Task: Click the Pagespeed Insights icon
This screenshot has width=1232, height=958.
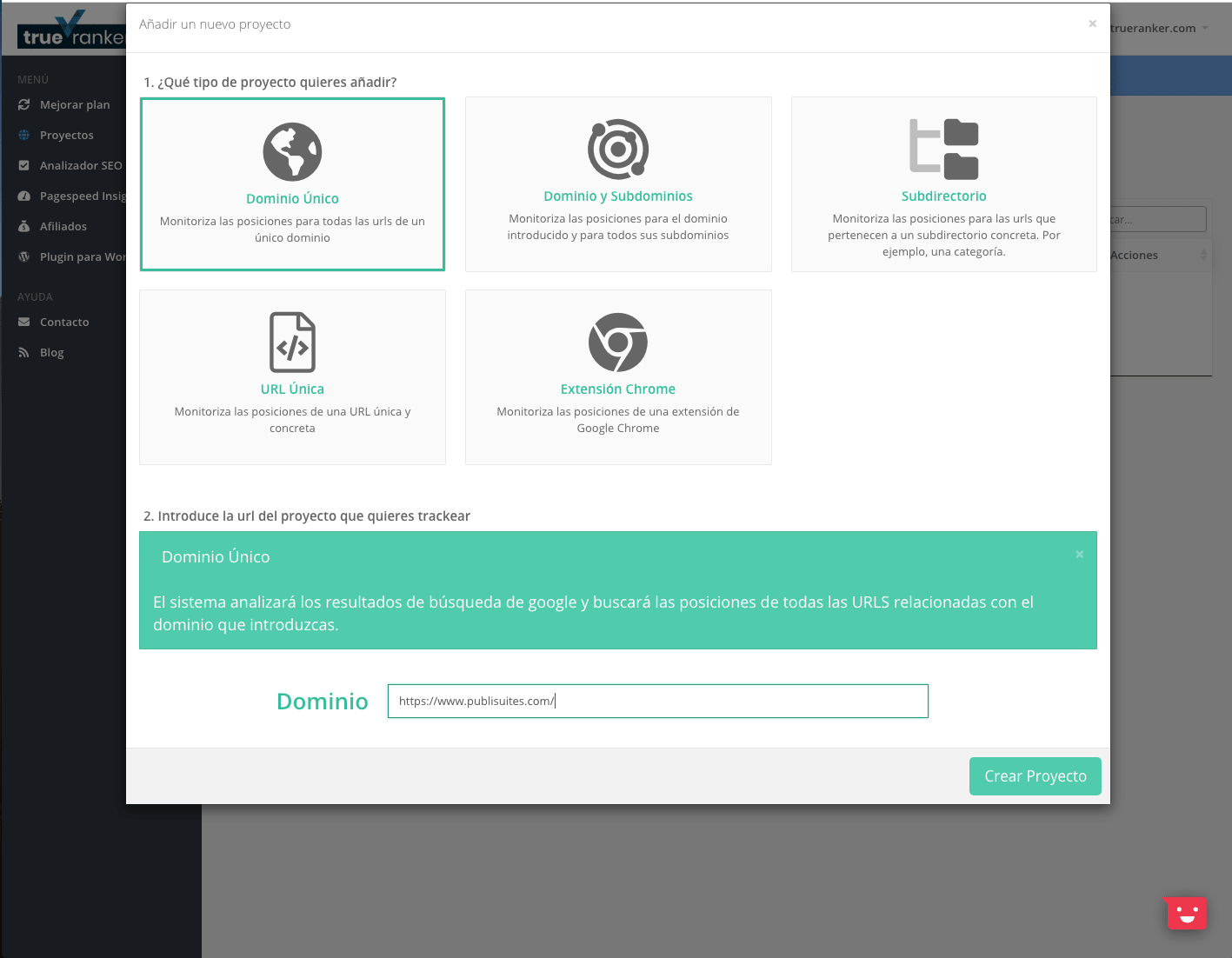Action: [24, 196]
